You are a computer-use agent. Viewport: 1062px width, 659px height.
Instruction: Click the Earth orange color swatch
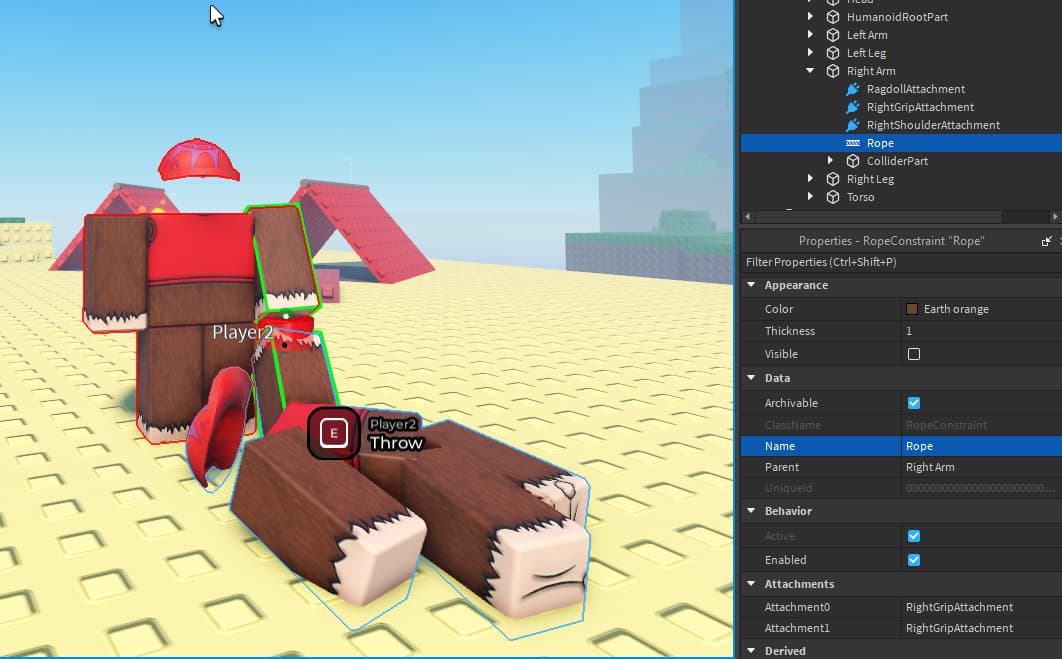(x=912, y=309)
